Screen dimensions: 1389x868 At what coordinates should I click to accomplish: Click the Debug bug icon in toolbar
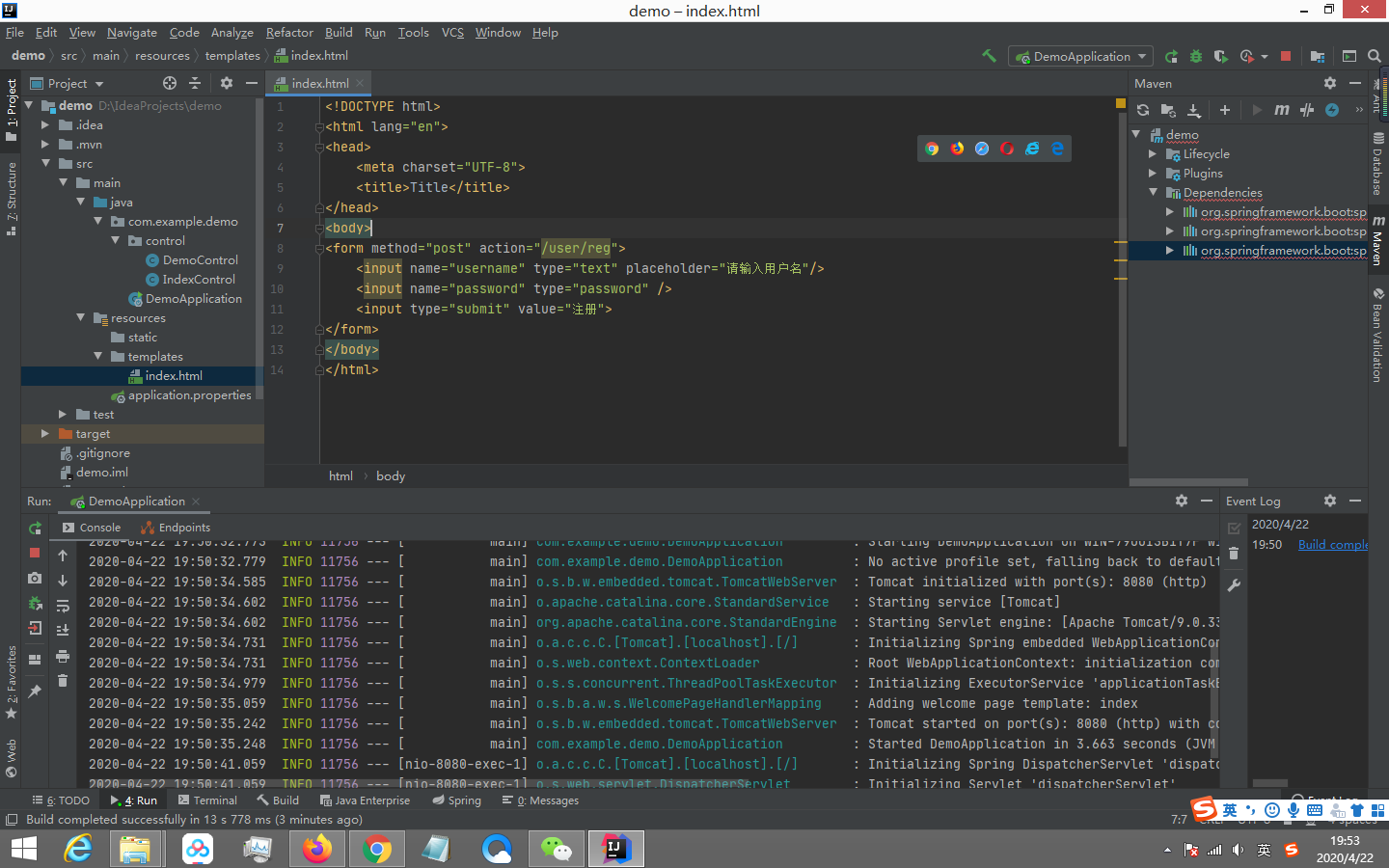(1196, 56)
